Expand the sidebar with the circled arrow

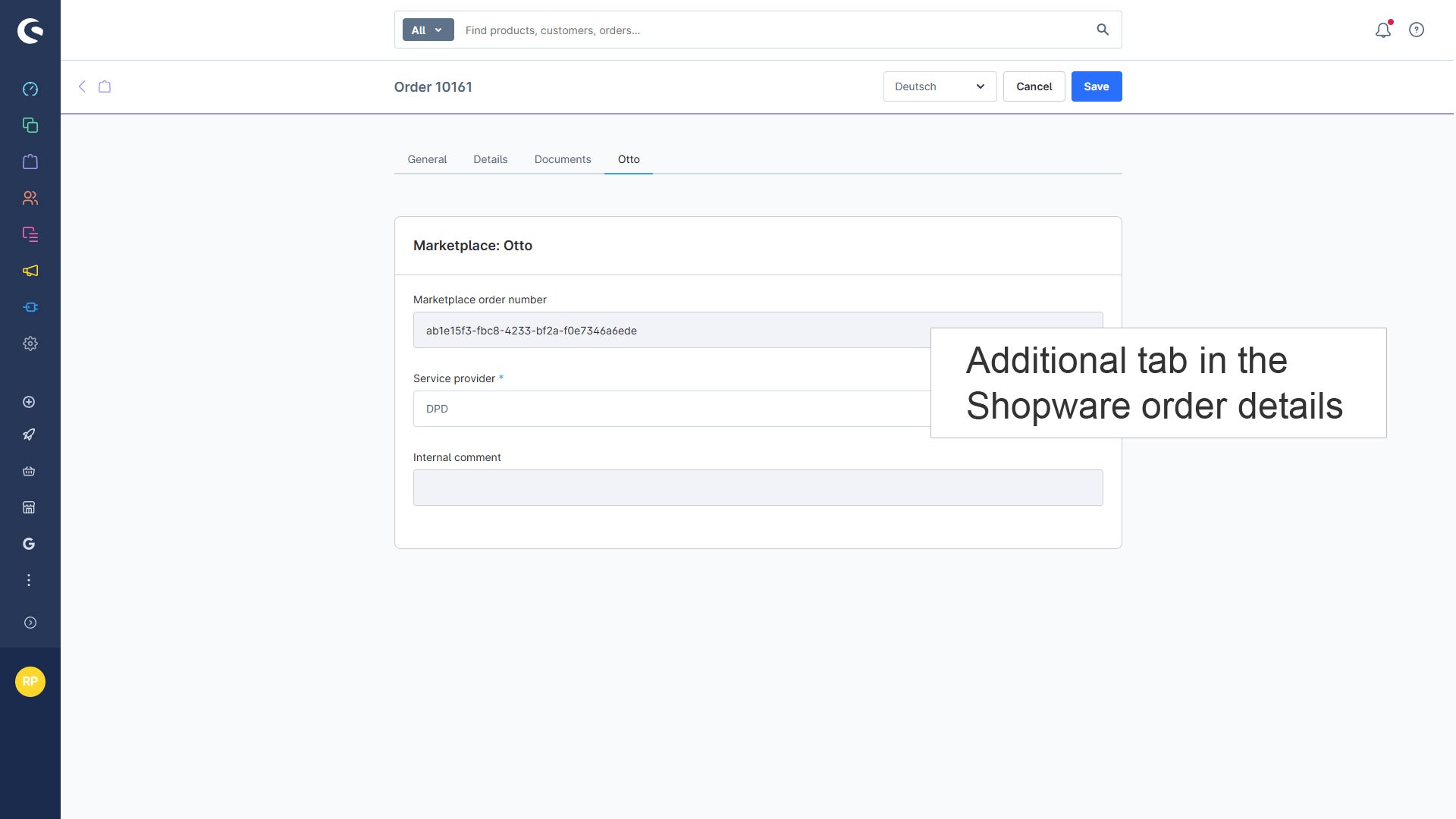(x=30, y=623)
